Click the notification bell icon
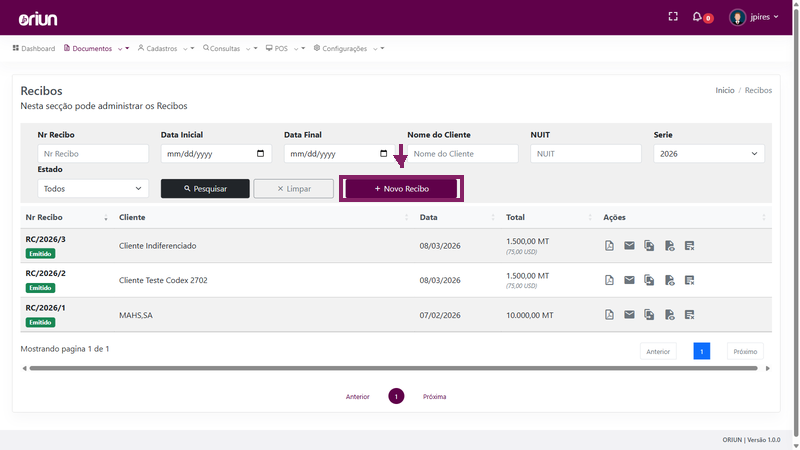Screen dimensions: 800x450 coord(697,17)
